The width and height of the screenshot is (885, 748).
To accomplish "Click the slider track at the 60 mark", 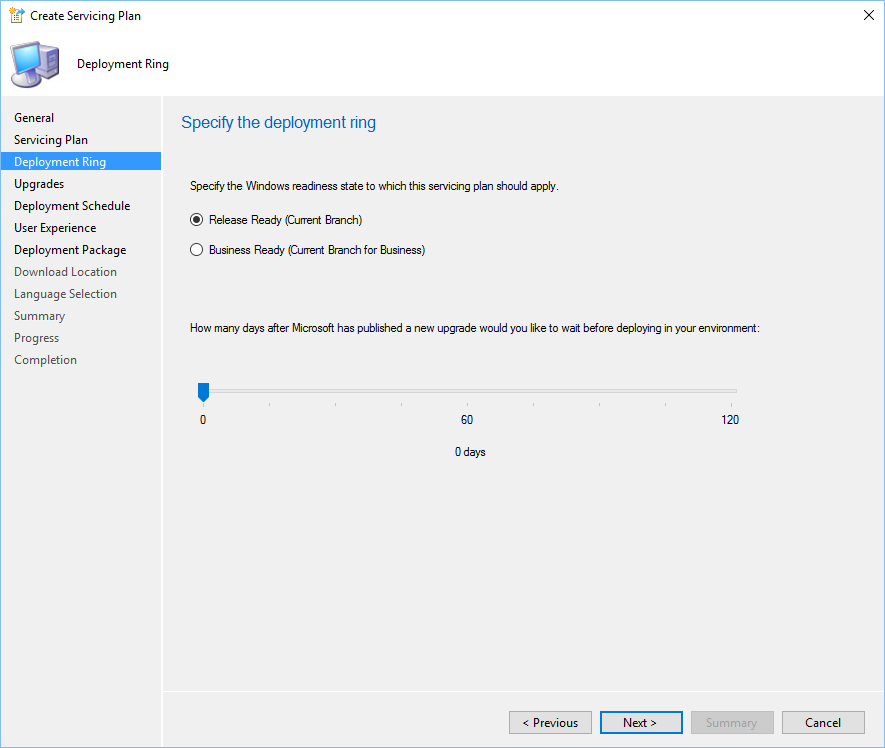I will point(467,391).
